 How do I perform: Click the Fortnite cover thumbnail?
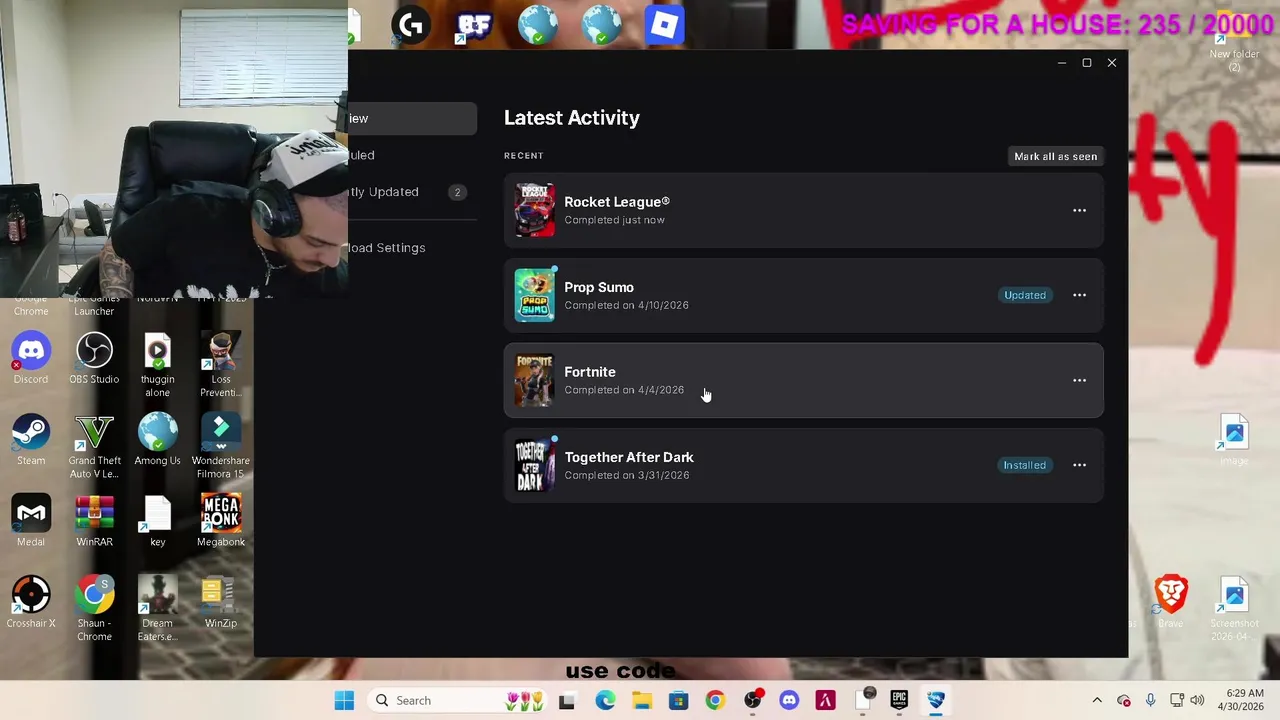tap(534, 380)
